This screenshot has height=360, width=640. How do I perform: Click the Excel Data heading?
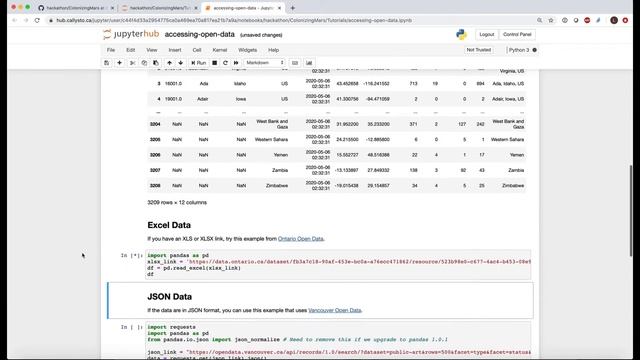[169, 225]
